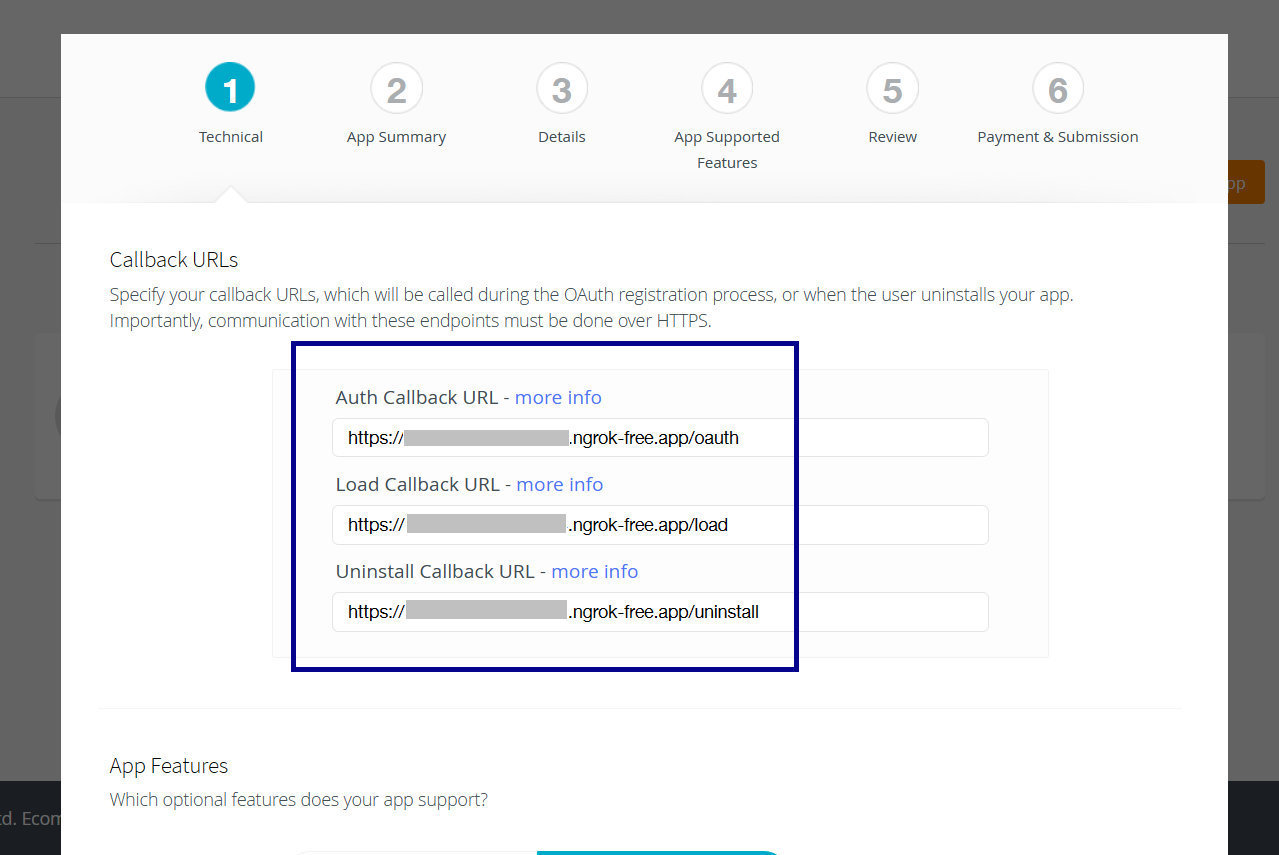Click the "Specify your callback URLs" description paragraph
The image size is (1279, 855).
tap(592, 308)
